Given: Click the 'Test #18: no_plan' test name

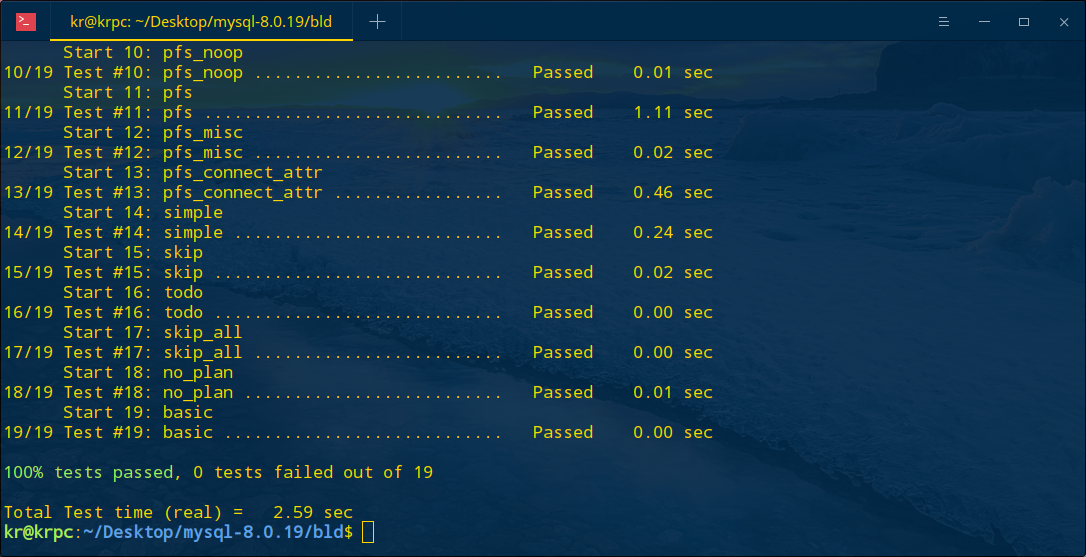Looking at the screenshot, I should tap(148, 392).
